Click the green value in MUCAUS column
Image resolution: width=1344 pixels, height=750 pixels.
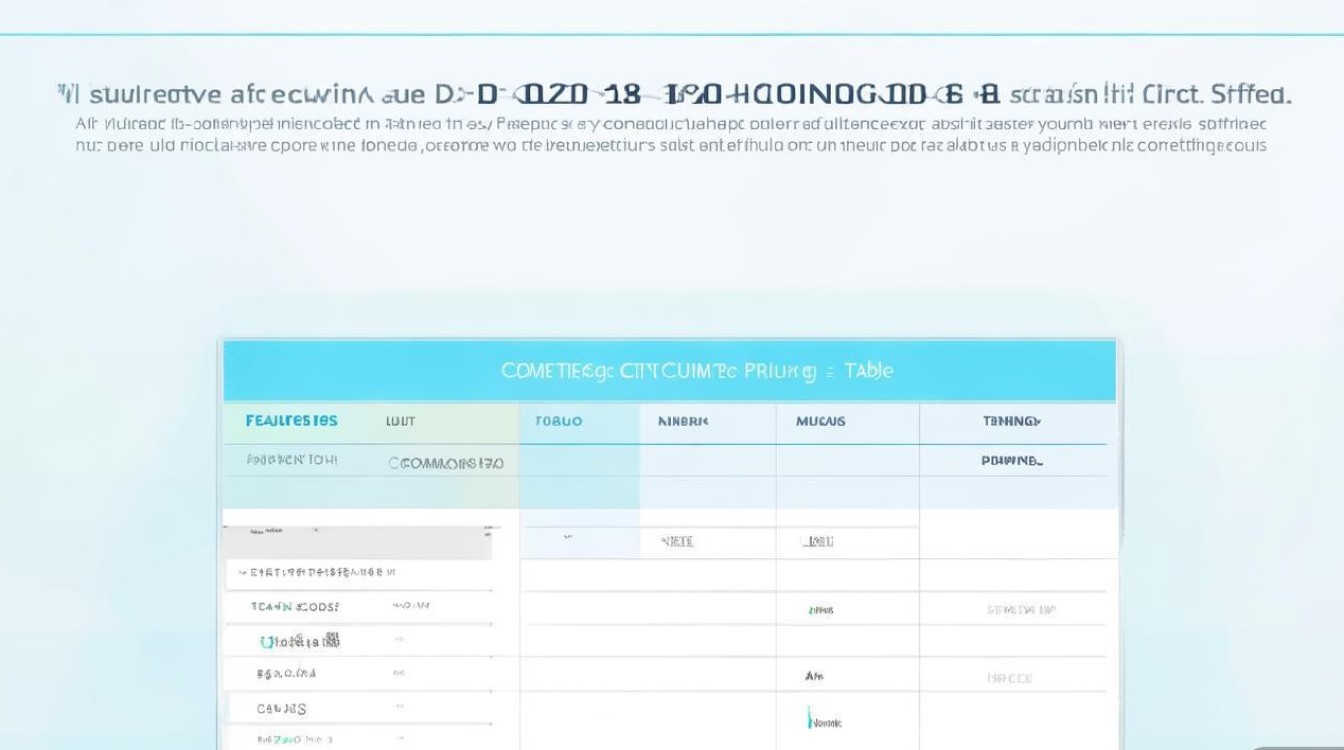click(x=821, y=609)
